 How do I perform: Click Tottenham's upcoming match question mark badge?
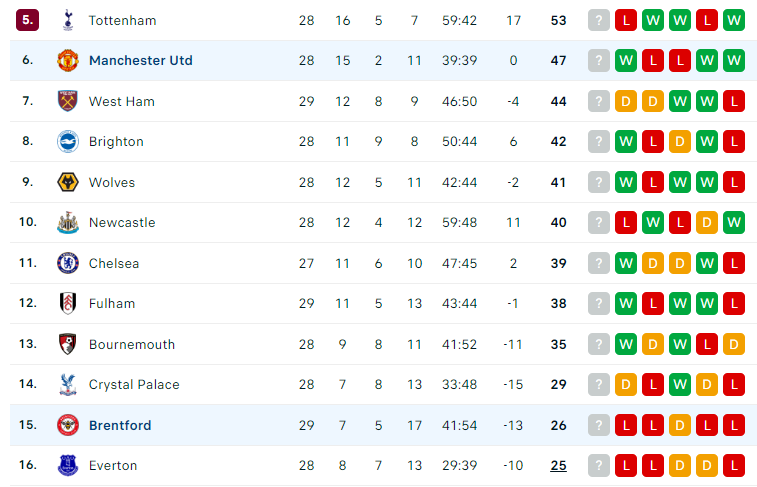[599, 20]
